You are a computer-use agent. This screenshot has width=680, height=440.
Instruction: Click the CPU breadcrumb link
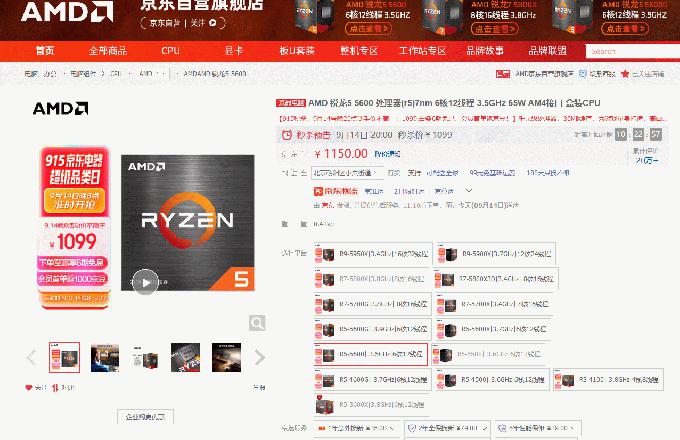(x=116, y=74)
